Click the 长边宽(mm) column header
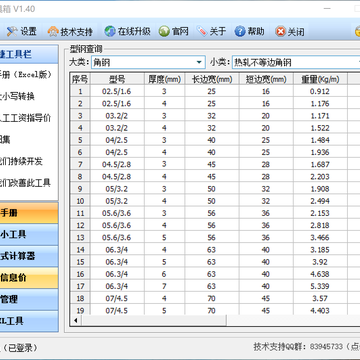 coord(212,79)
